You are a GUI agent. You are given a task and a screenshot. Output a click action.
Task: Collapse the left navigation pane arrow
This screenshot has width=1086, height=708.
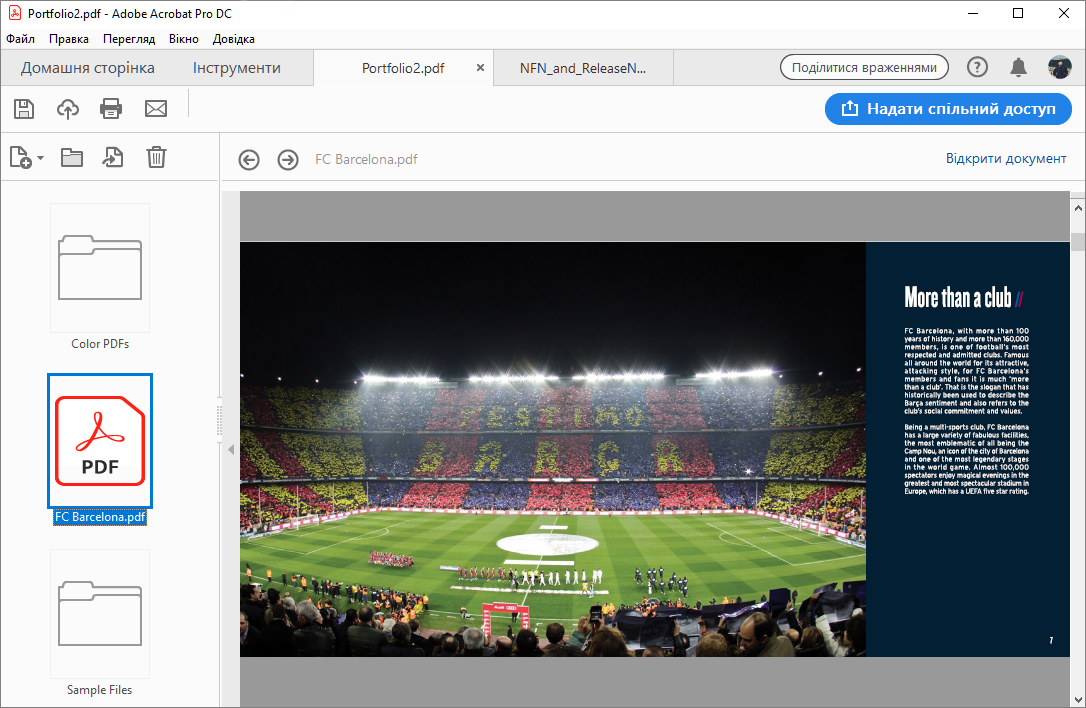tap(231, 450)
